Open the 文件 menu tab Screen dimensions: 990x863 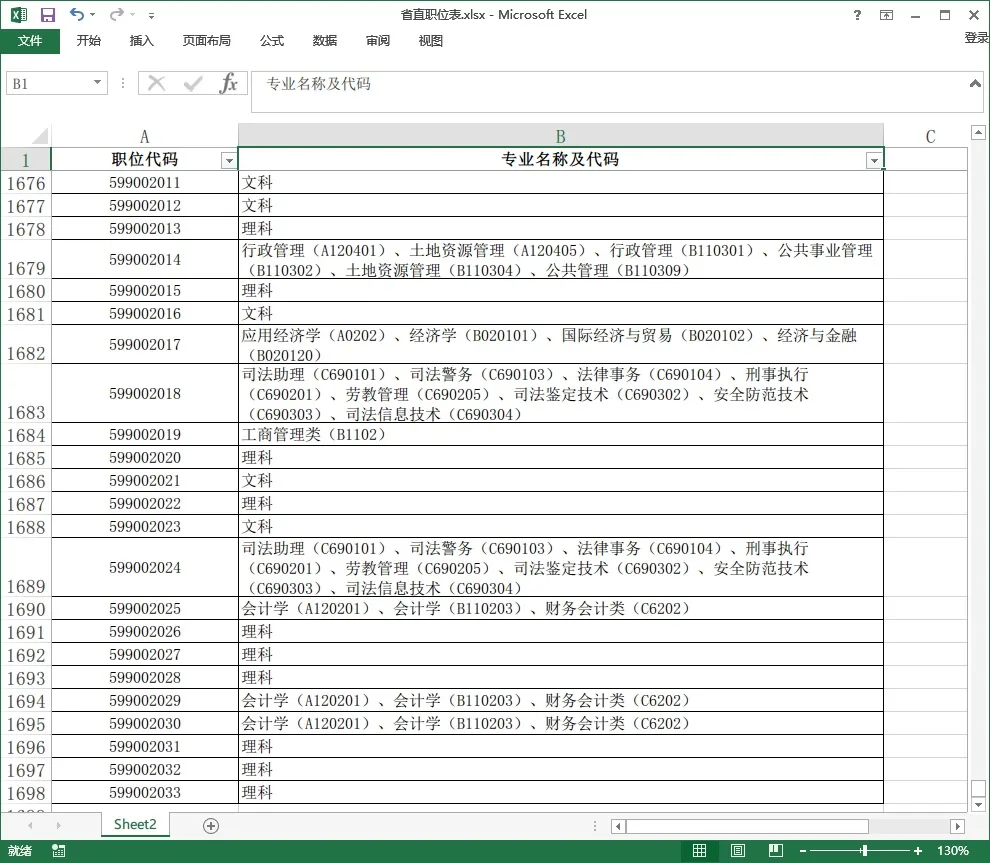(30, 41)
